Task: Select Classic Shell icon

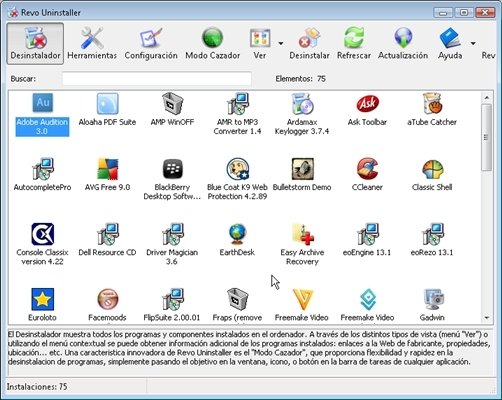Action: pos(432,175)
